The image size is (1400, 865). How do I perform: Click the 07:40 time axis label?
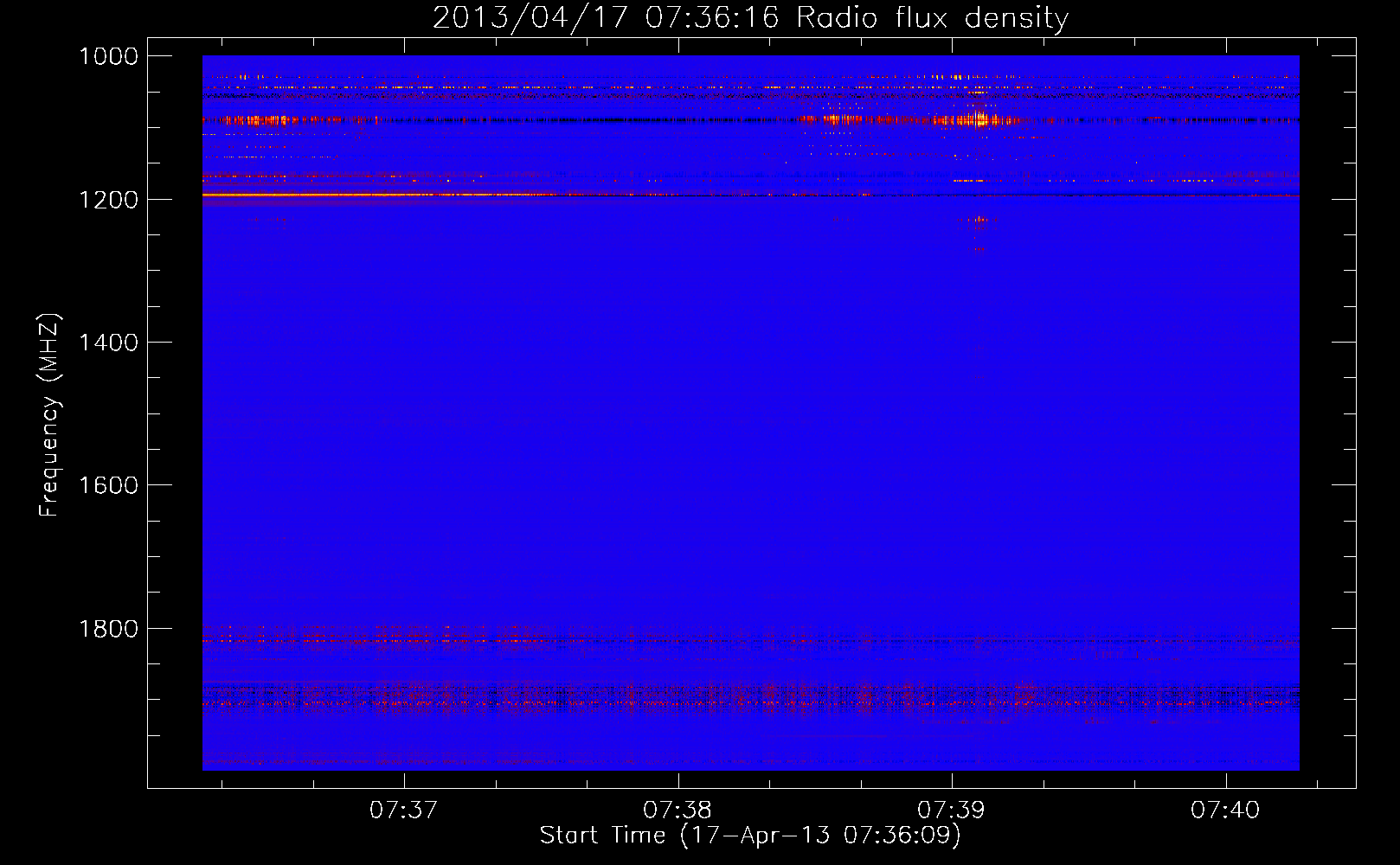(1225, 811)
